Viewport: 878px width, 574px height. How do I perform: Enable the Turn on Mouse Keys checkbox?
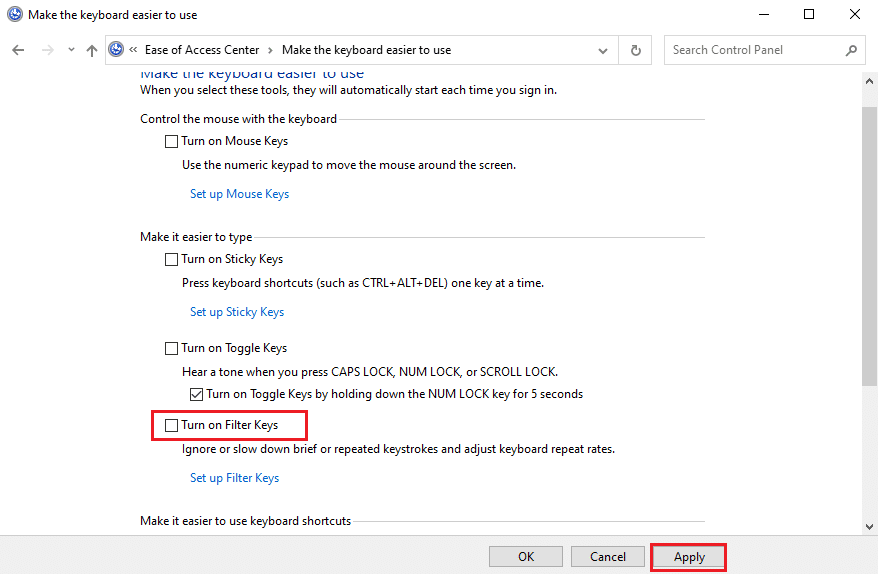pyautogui.click(x=172, y=142)
